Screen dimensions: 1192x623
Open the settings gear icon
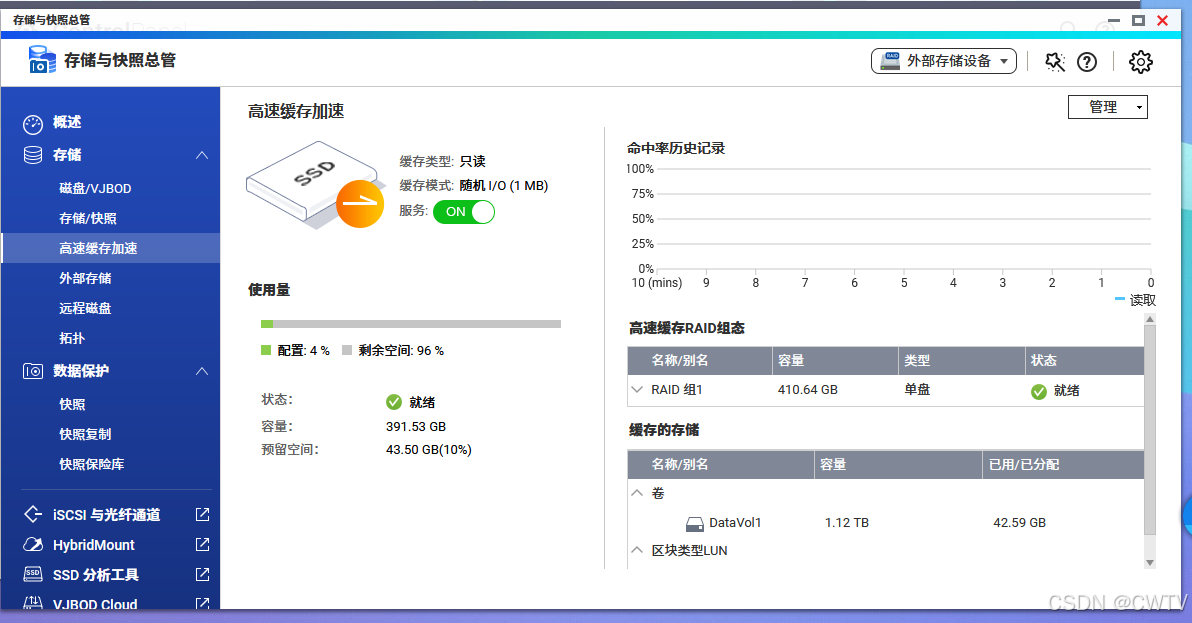coord(1140,62)
